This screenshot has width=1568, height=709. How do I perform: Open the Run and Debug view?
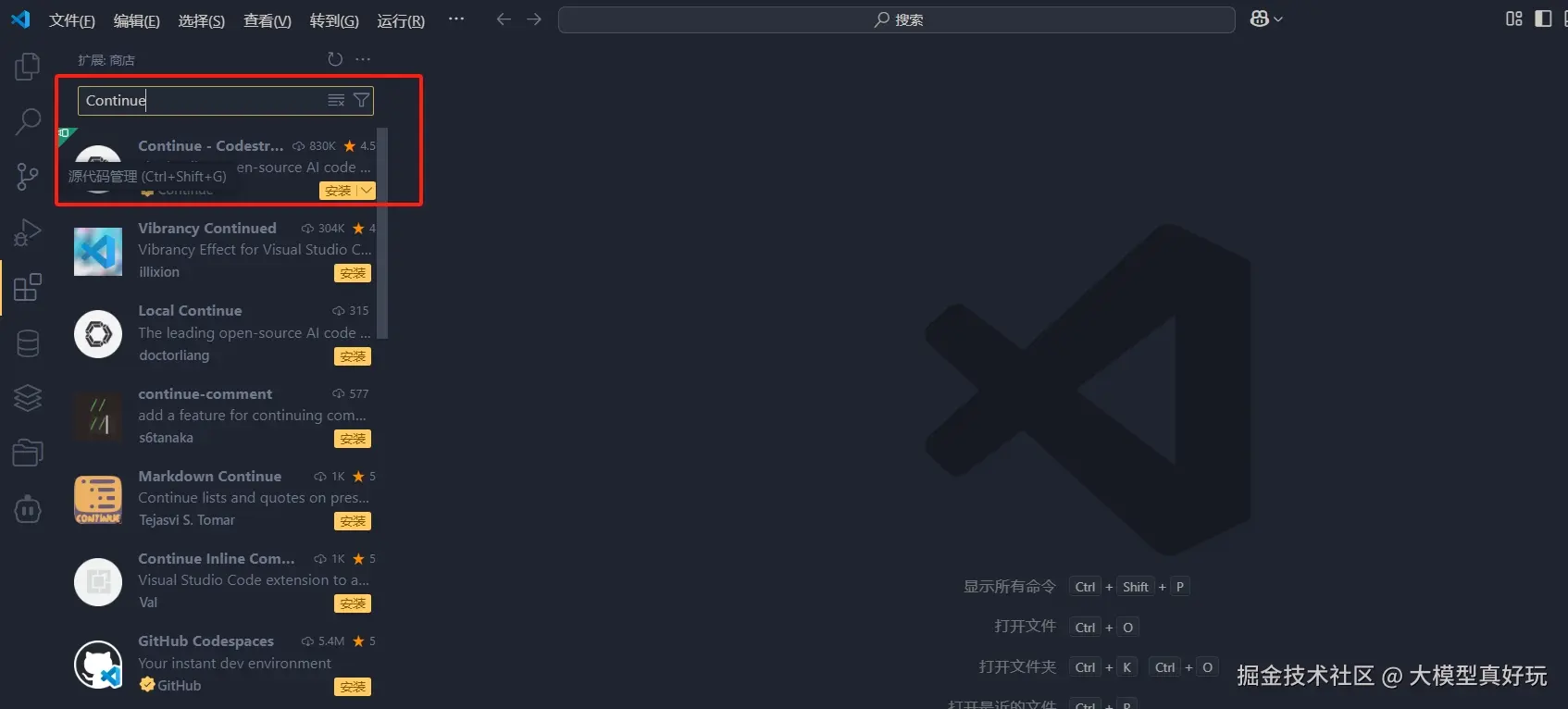28,231
